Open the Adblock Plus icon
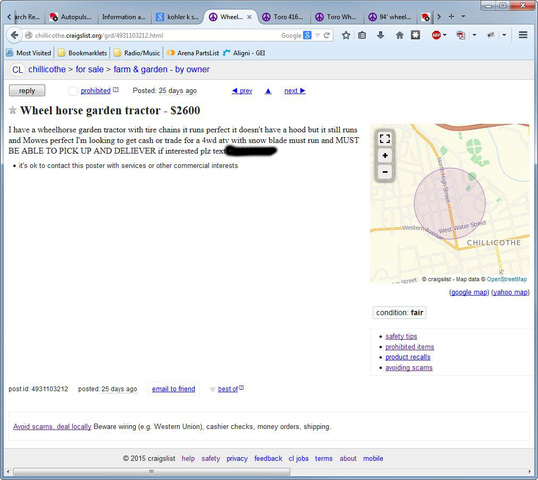This screenshot has height=480, width=538. click(436, 35)
